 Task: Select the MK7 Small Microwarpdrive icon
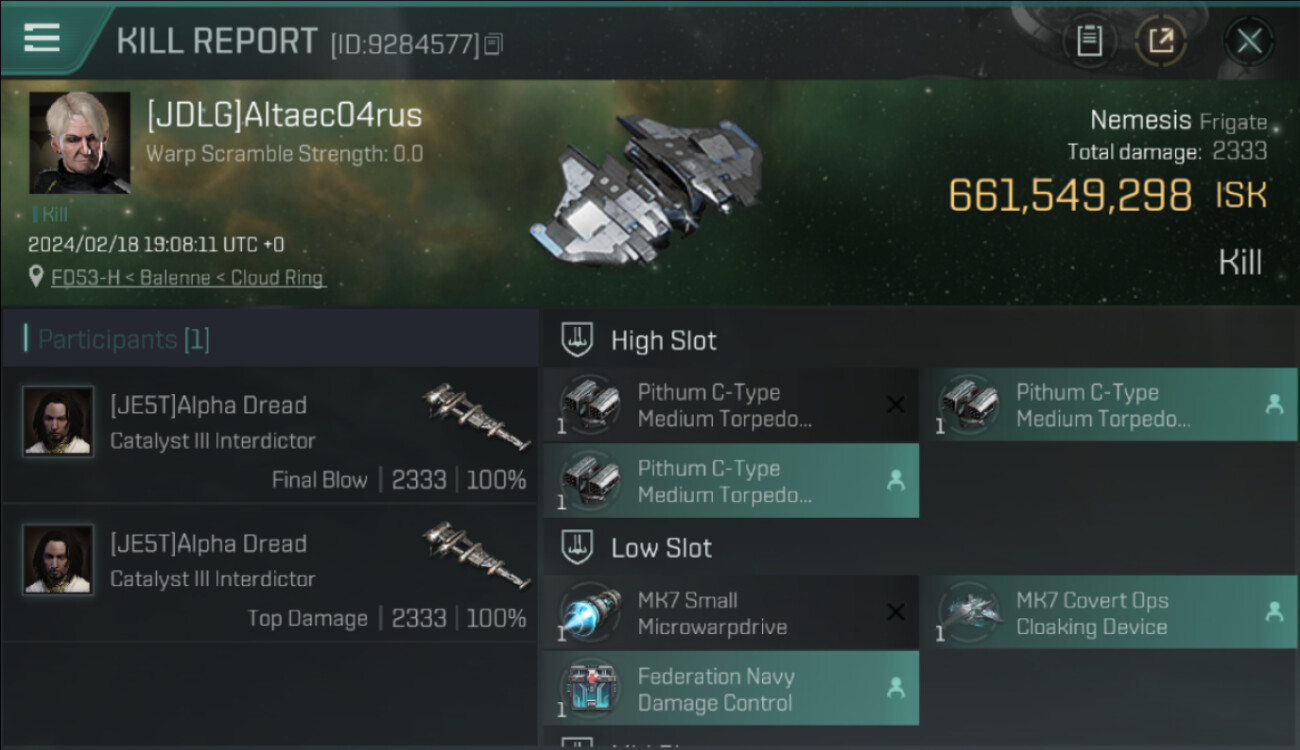[x=590, y=613]
